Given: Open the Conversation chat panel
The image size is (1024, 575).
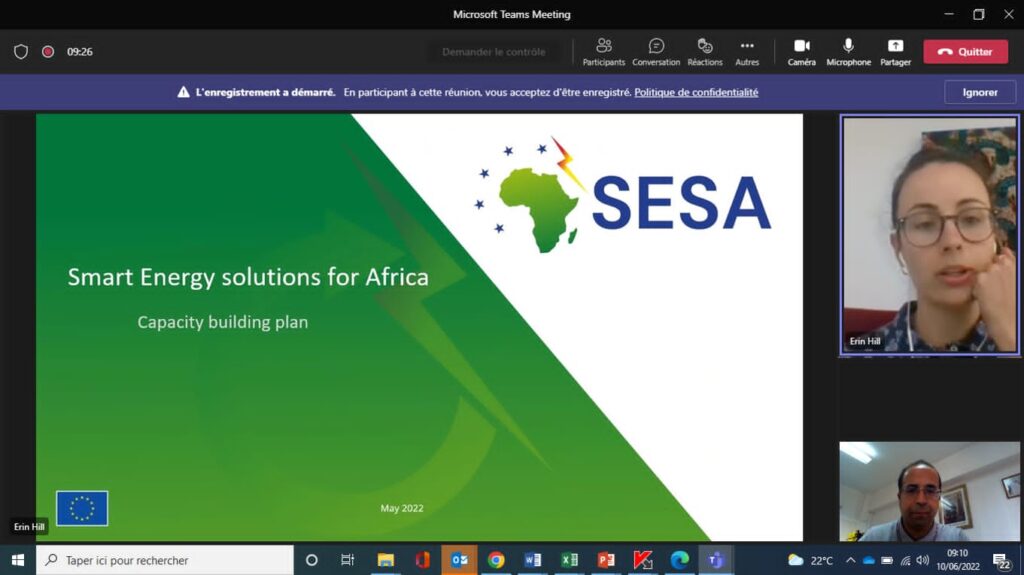Looking at the screenshot, I should click(656, 51).
